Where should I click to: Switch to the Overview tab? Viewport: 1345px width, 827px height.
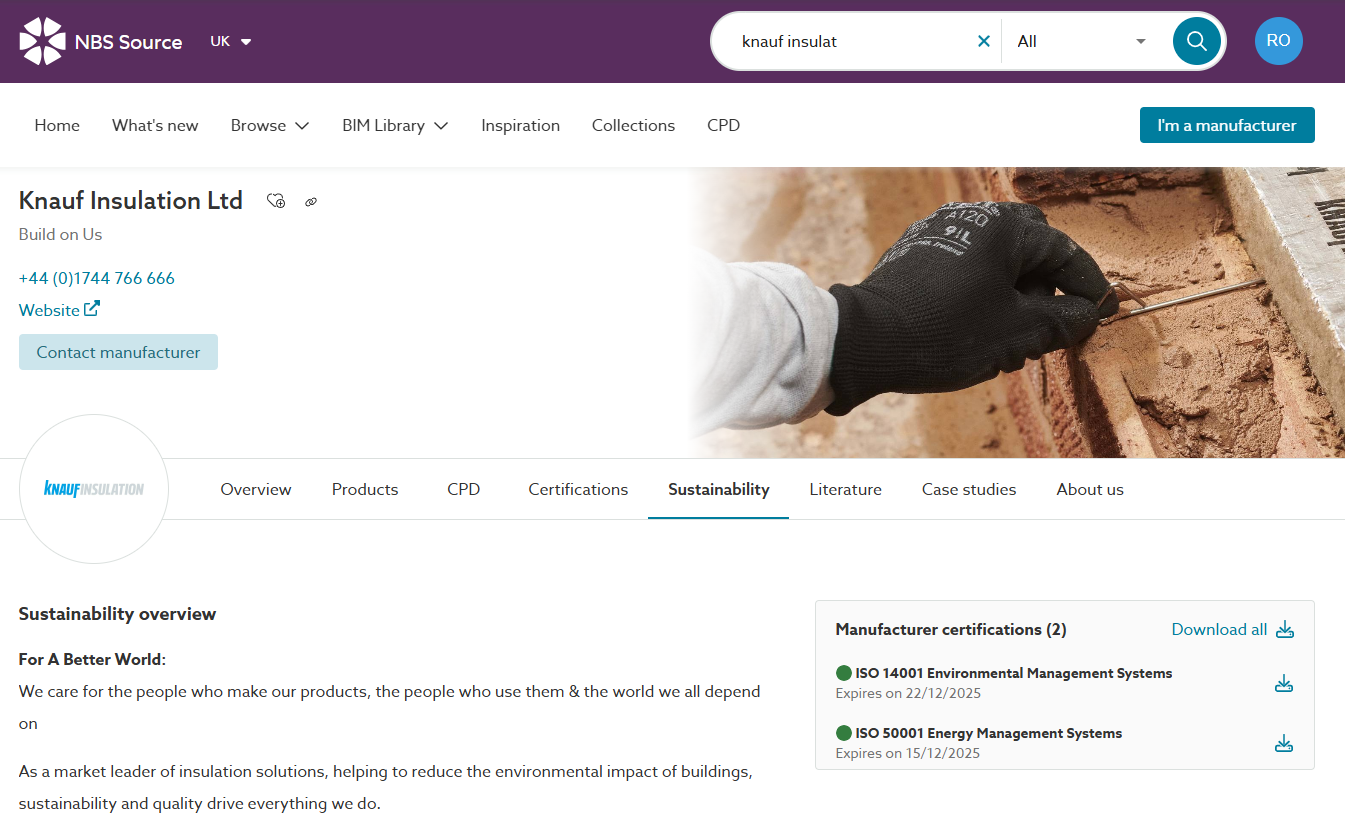click(256, 489)
